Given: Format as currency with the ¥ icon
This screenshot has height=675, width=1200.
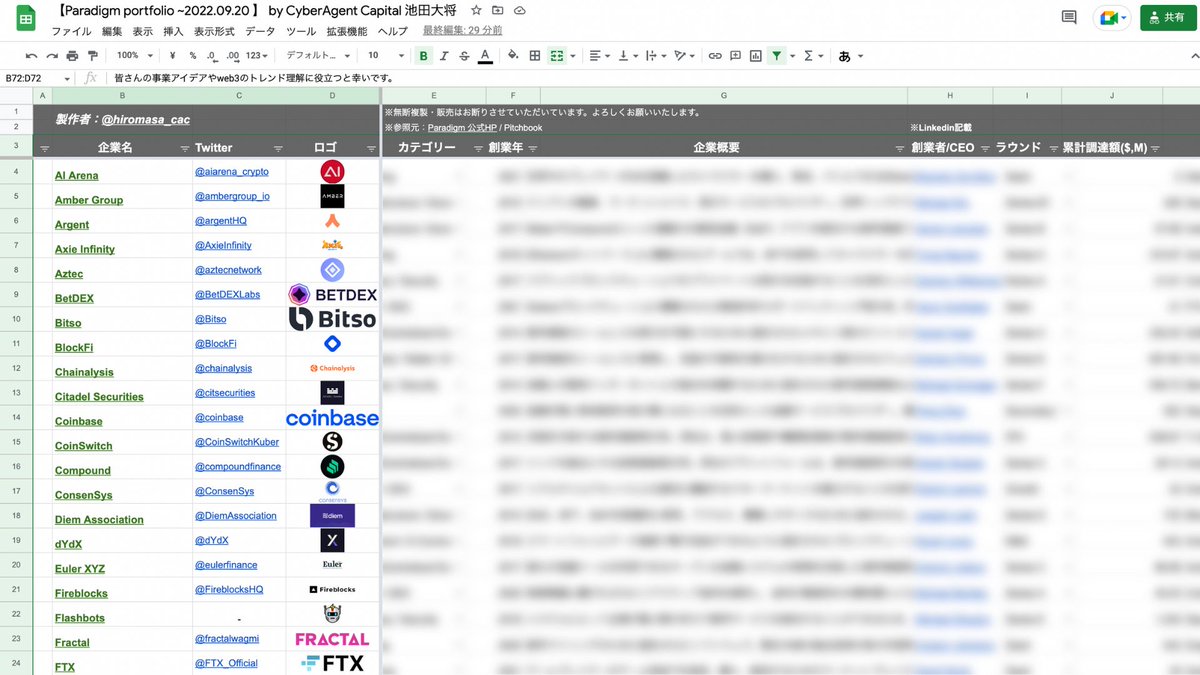Looking at the screenshot, I should pos(173,56).
